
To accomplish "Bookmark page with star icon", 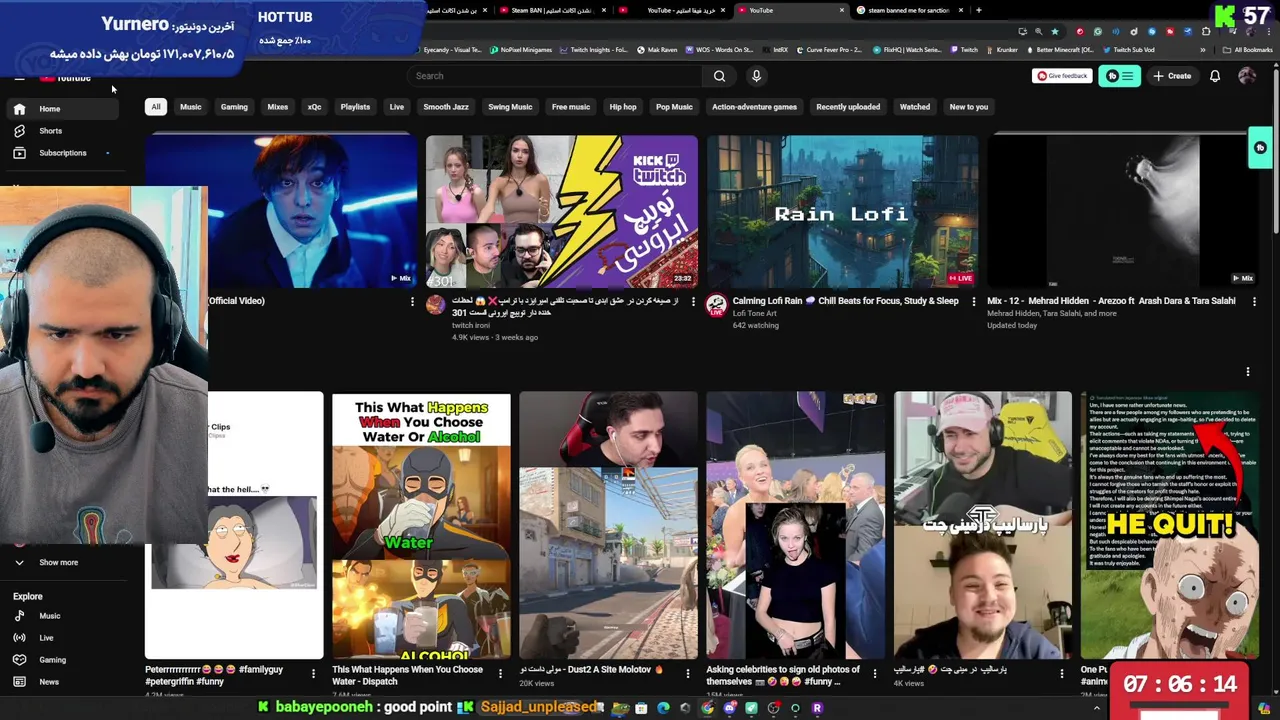I will click(1054, 31).
